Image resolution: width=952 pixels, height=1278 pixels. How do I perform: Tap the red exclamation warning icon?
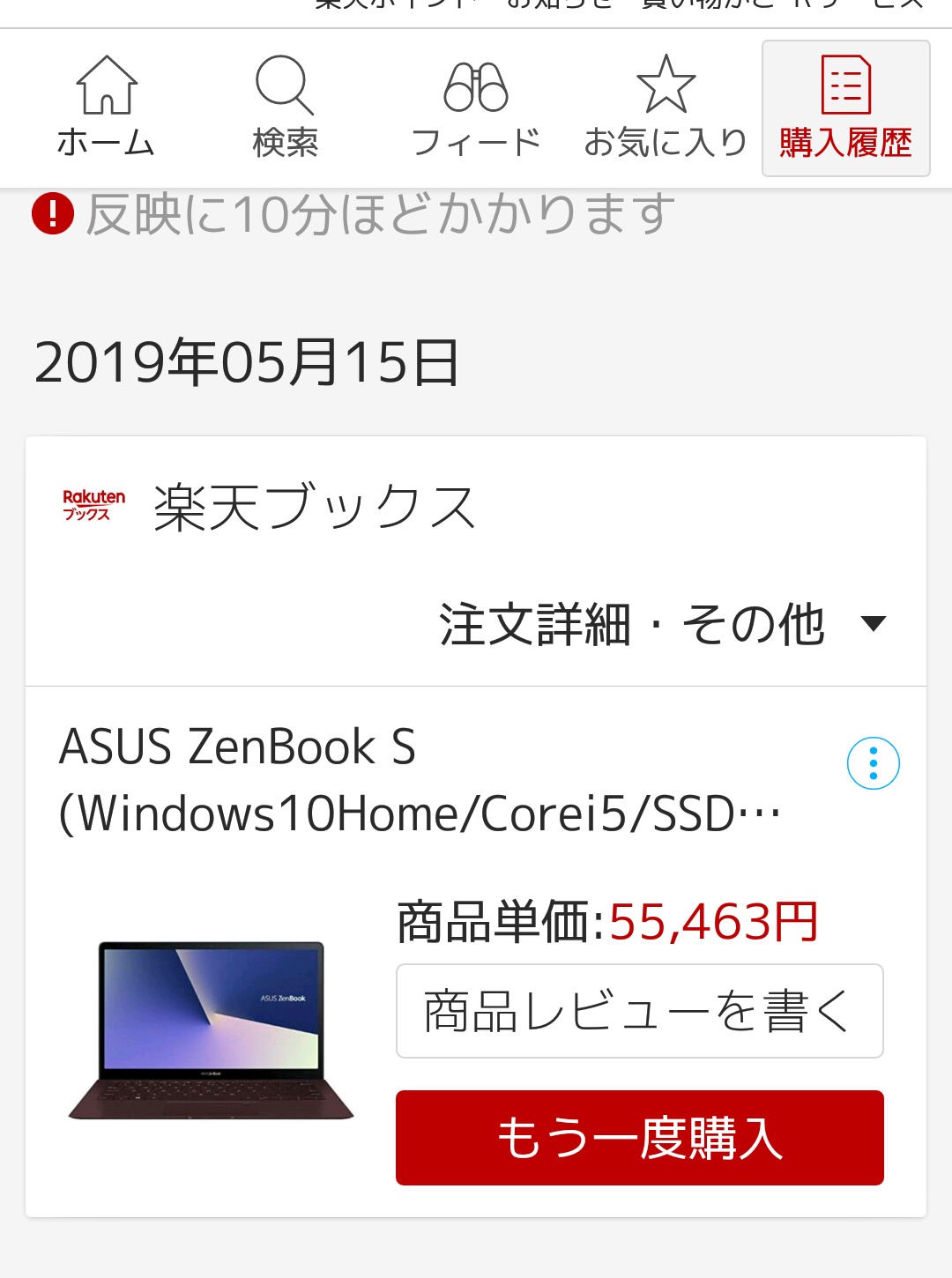pyautogui.click(x=53, y=213)
